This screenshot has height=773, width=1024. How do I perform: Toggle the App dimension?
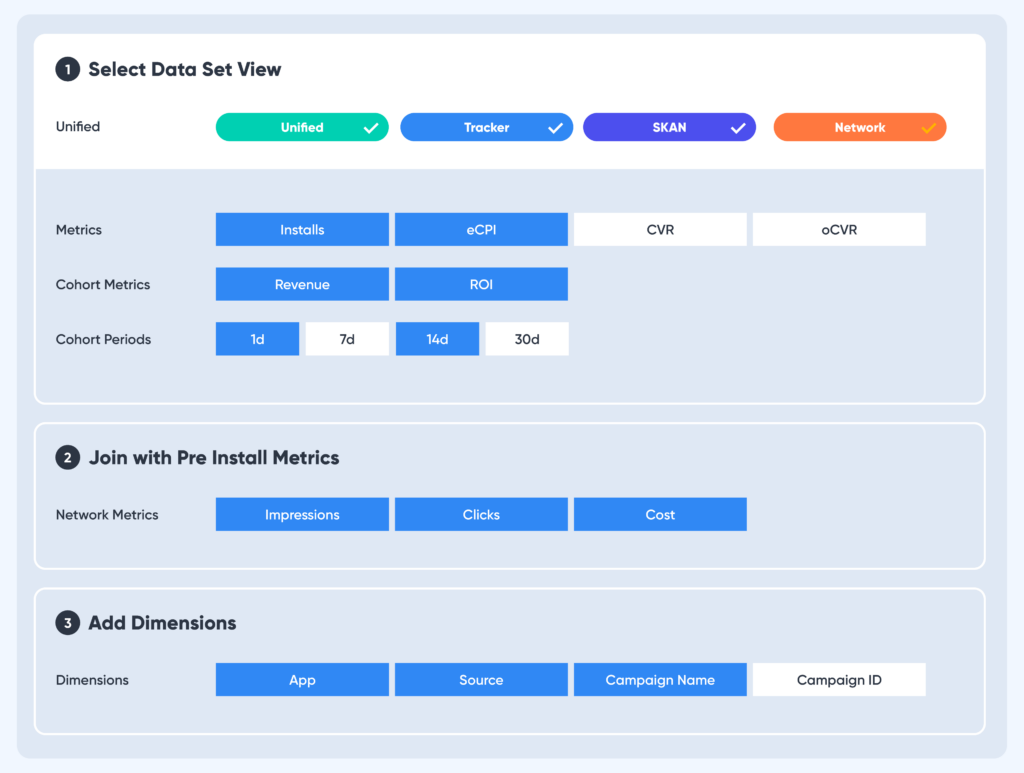(x=302, y=680)
